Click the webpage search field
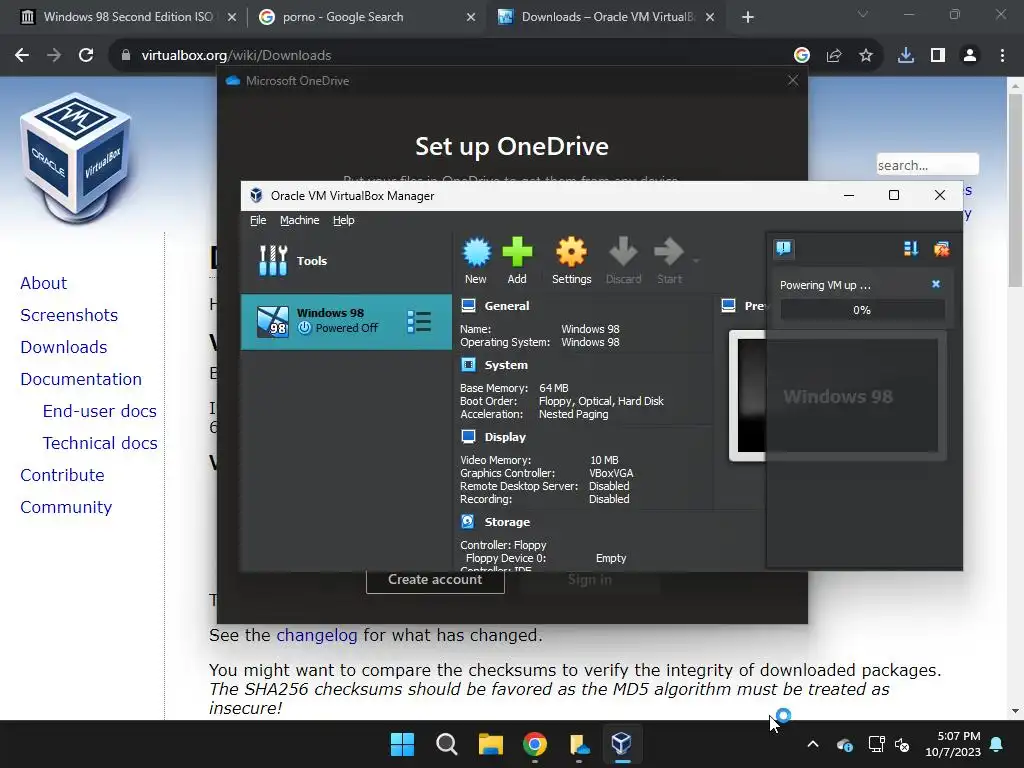The width and height of the screenshot is (1024, 768). pos(927,165)
